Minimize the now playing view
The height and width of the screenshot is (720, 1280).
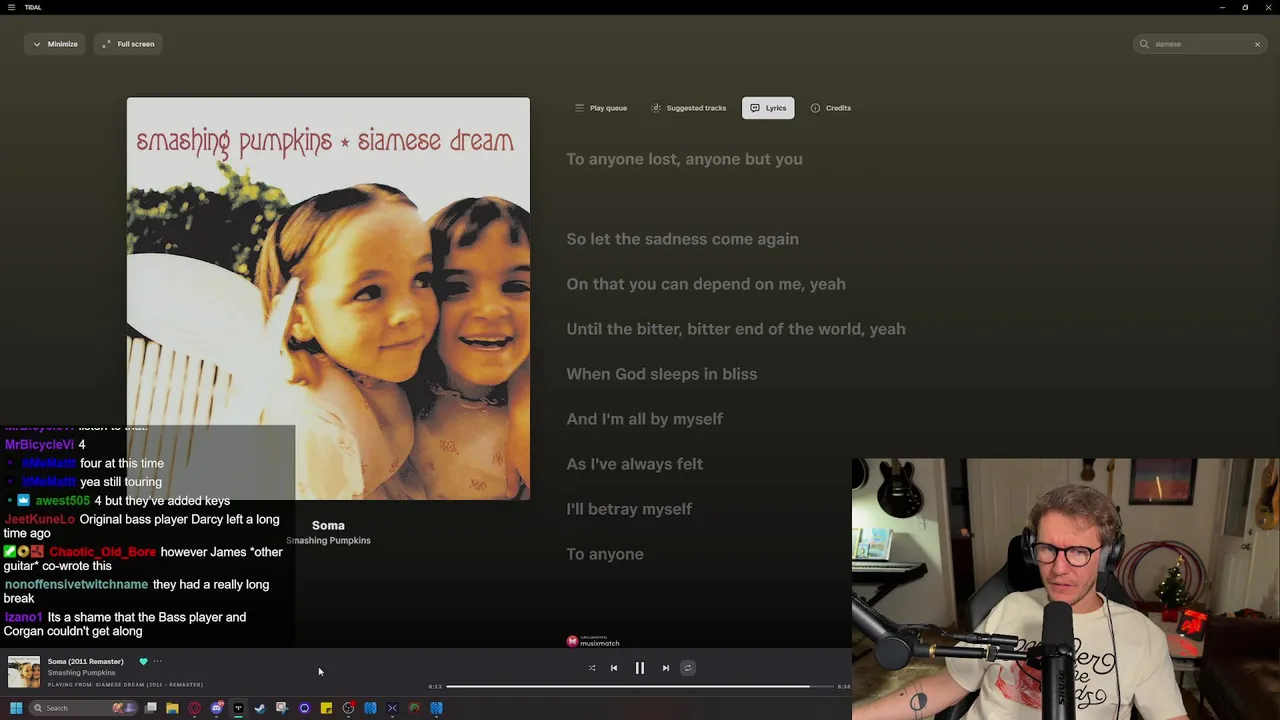(55, 44)
